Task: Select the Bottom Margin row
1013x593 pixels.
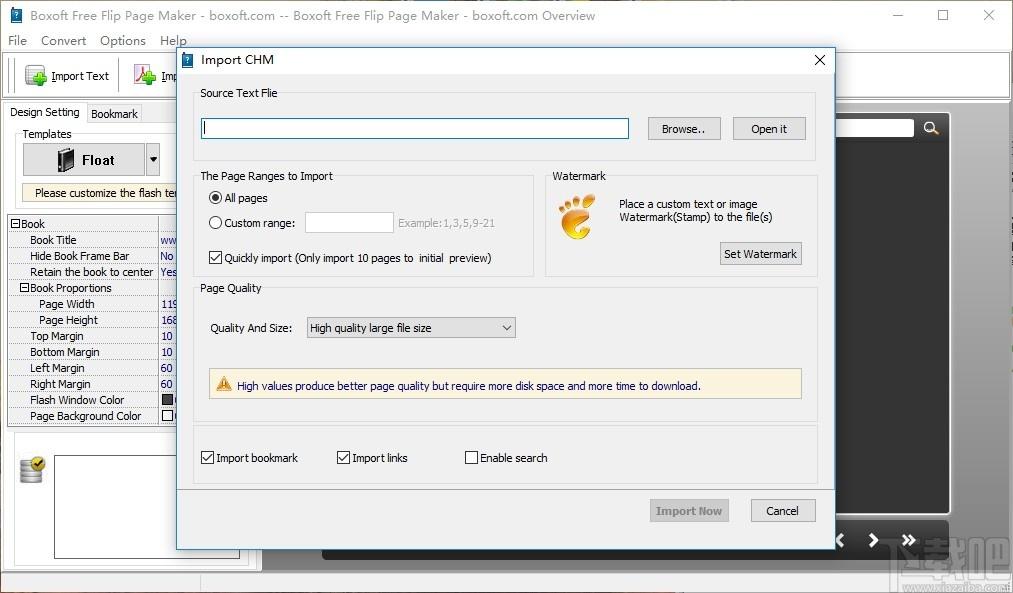Action: pos(92,352)
